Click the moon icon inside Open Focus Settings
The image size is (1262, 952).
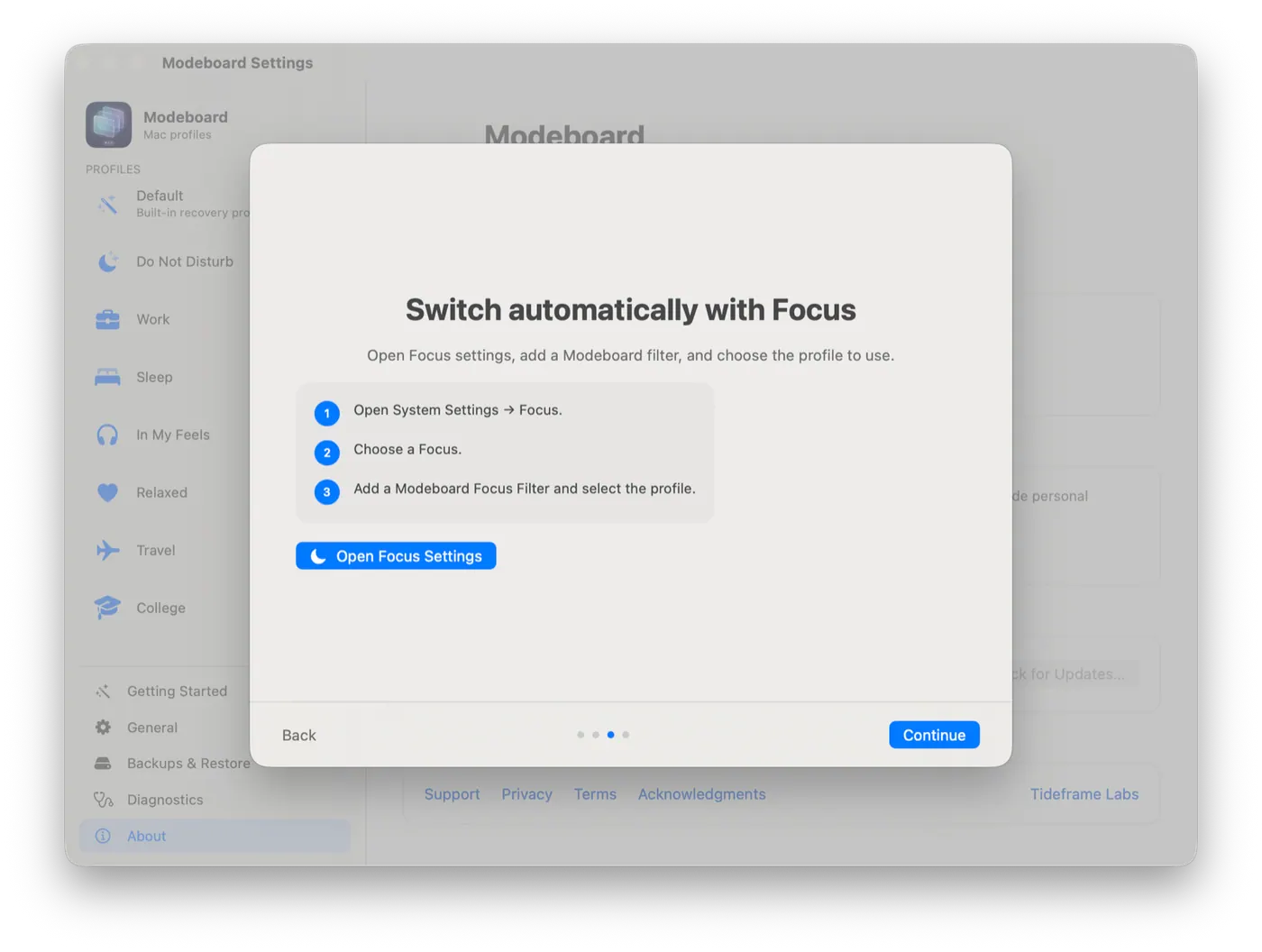pos(318,556)
